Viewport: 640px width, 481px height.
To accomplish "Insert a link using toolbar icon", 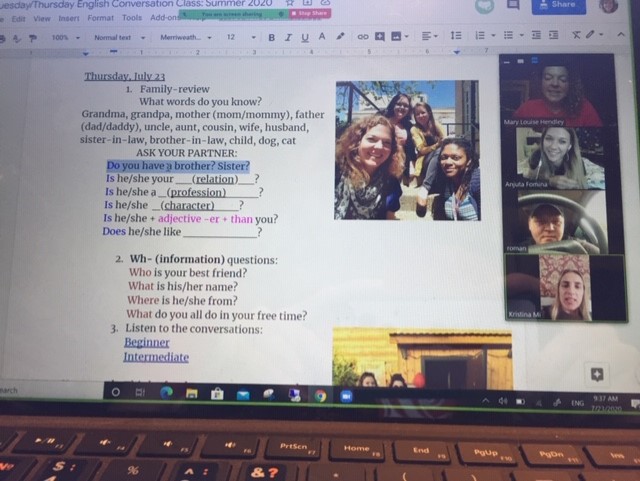I will [x=361, y=37].
